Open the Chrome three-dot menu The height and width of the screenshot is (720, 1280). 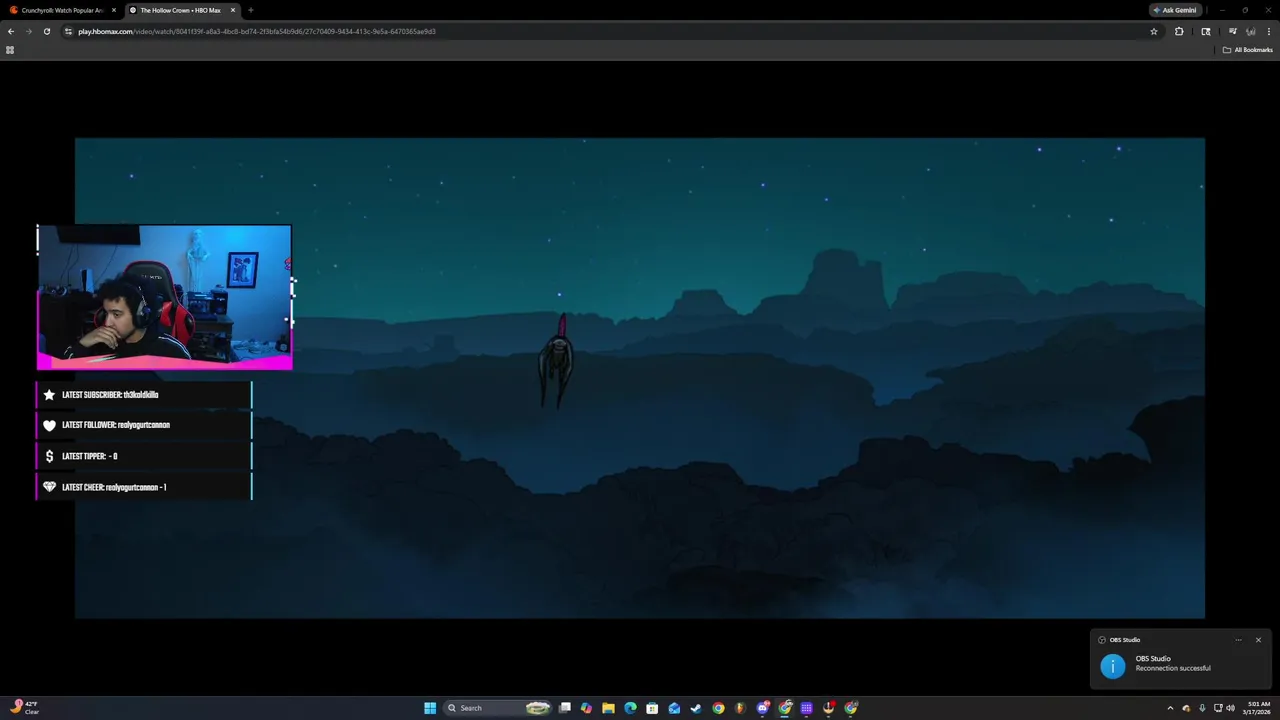click(x=1268, y=31)
